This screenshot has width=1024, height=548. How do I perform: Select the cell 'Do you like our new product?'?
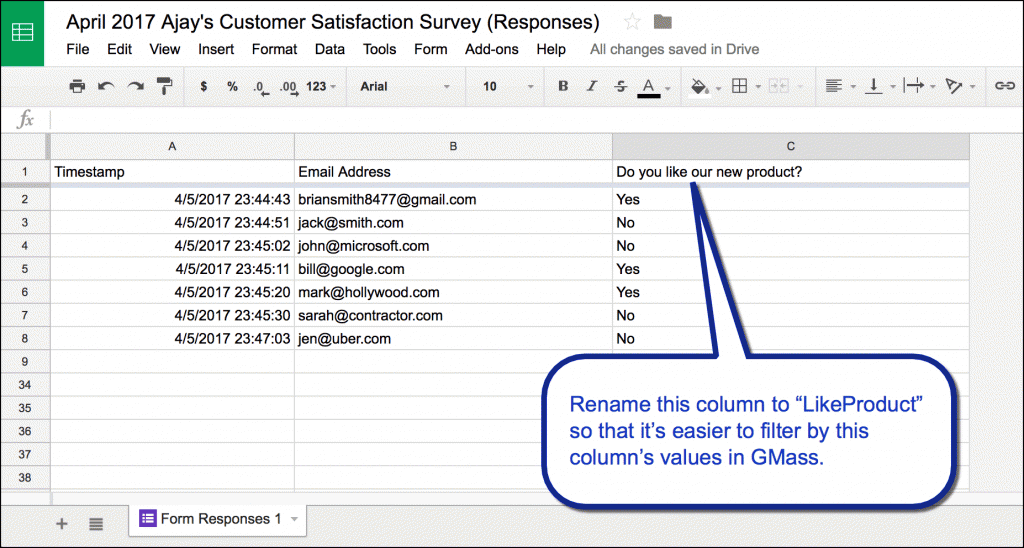click(790, 172)
